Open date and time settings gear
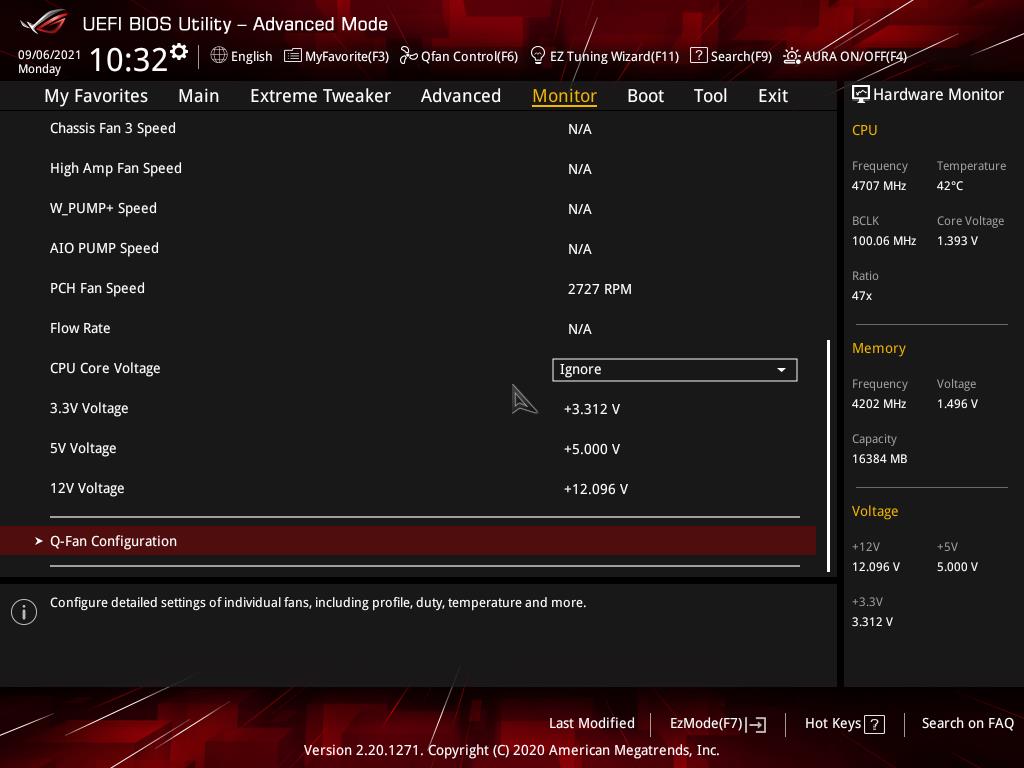1024x768 pixels. pyautogui.click(x=179, y=51)
